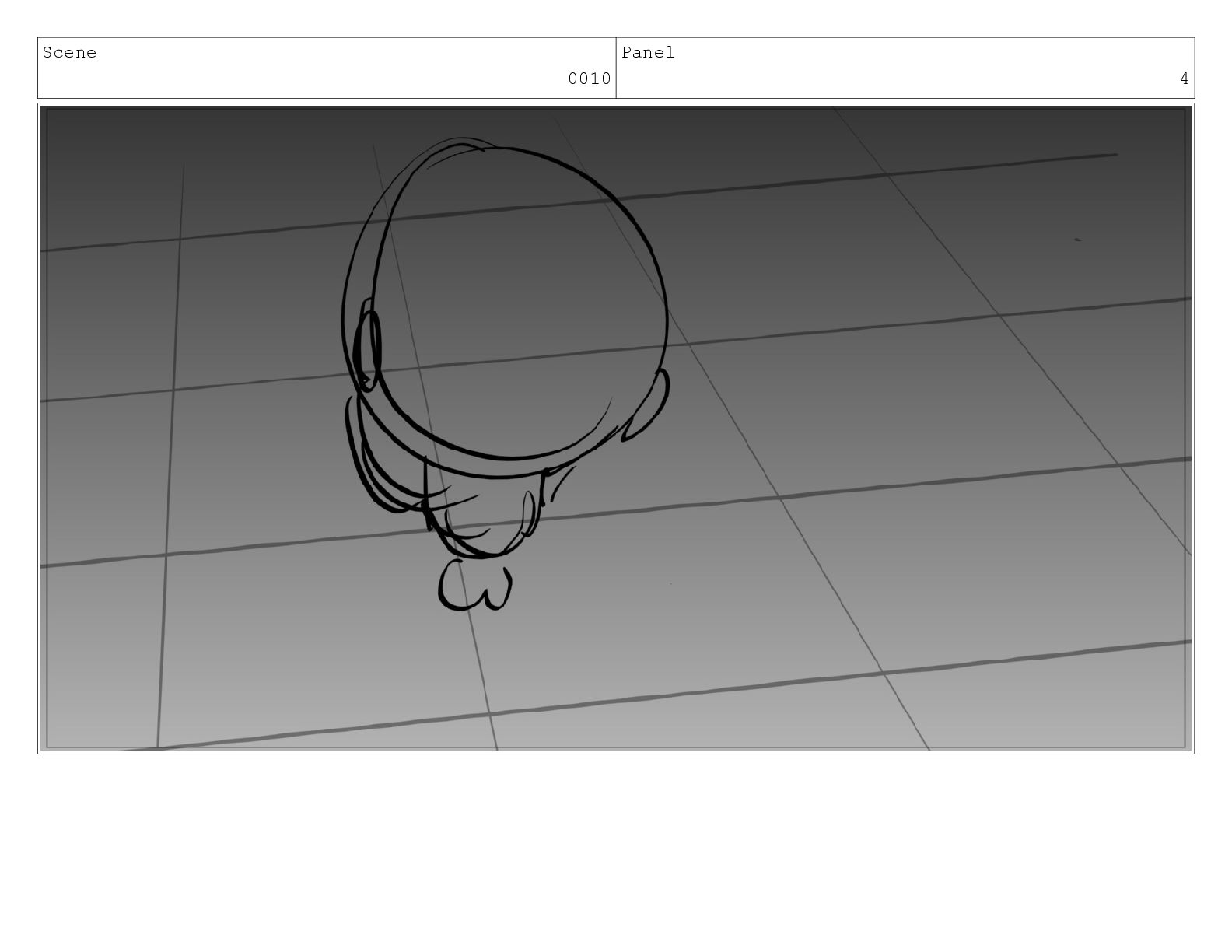
Task: Select the panel number 4
Action: 1184,79
